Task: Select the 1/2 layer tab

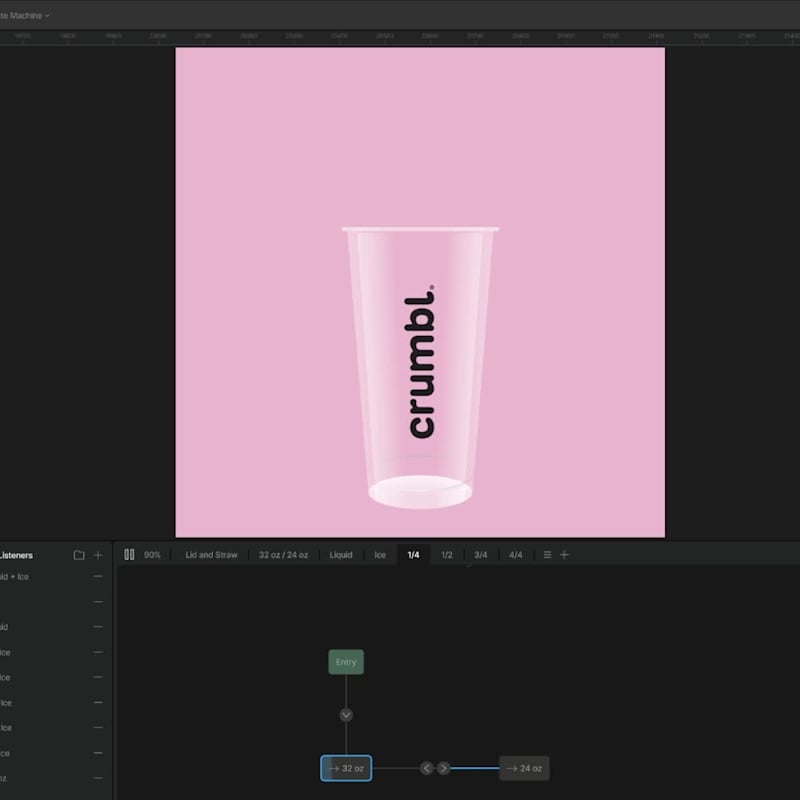Action: click(447, 555)
